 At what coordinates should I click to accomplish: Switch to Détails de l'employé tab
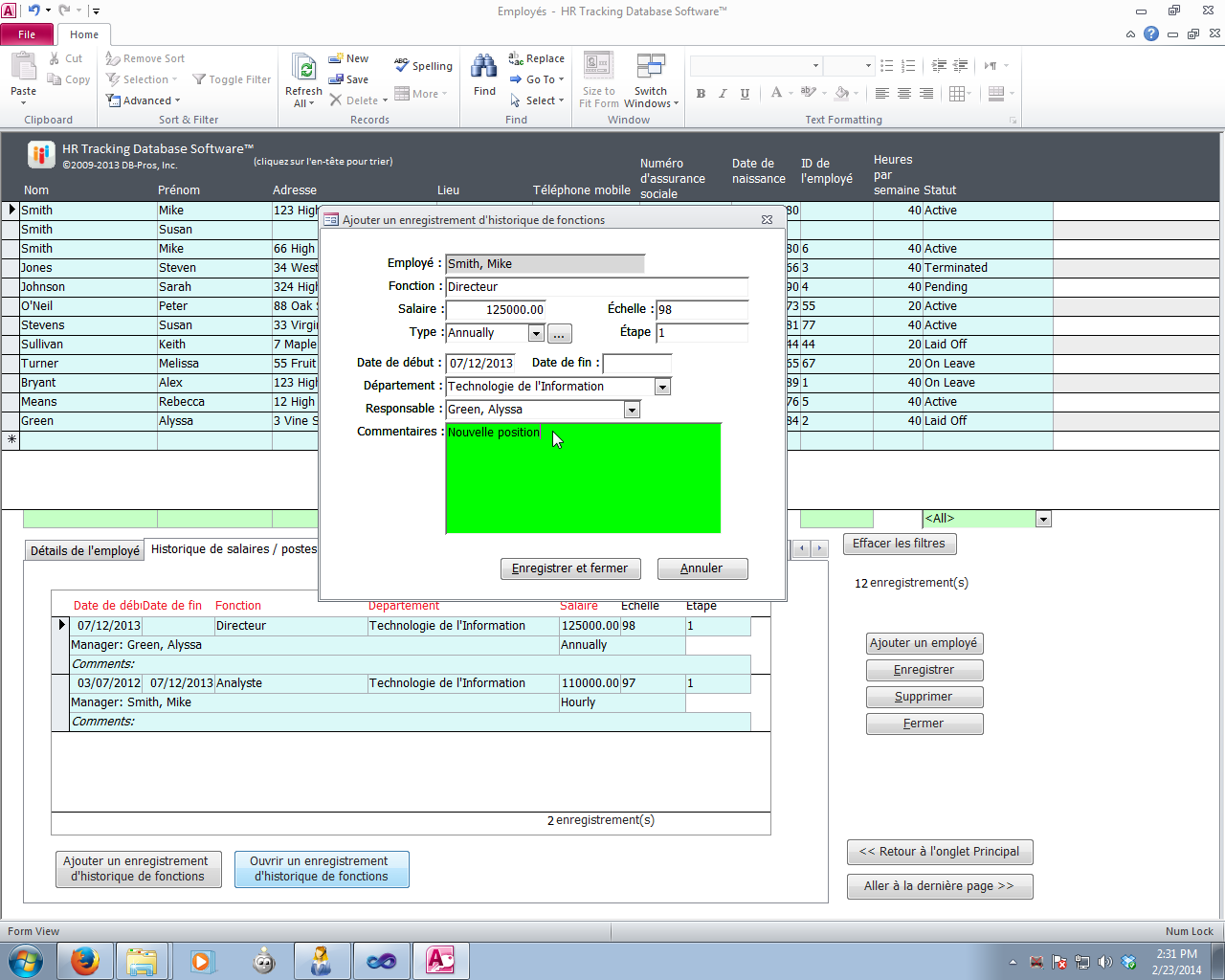(84, 550)
